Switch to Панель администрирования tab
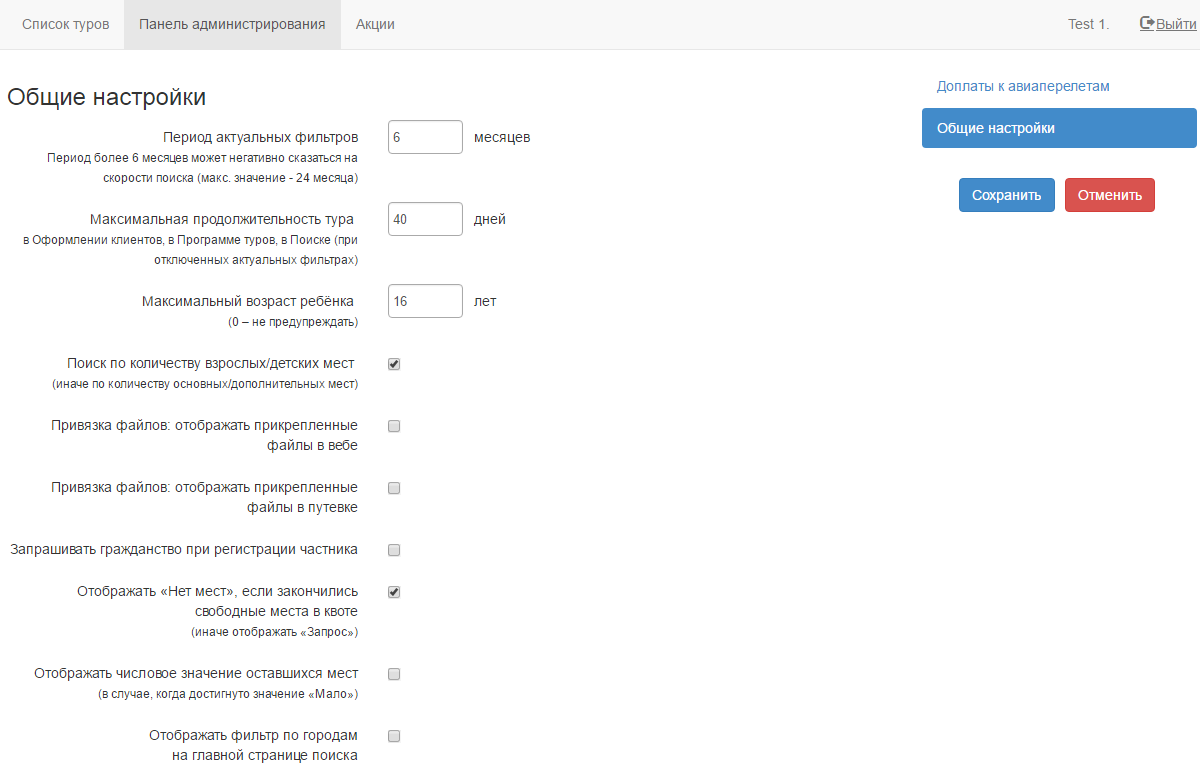Screen dimensions: 1200x778 [x=232, y=24]
